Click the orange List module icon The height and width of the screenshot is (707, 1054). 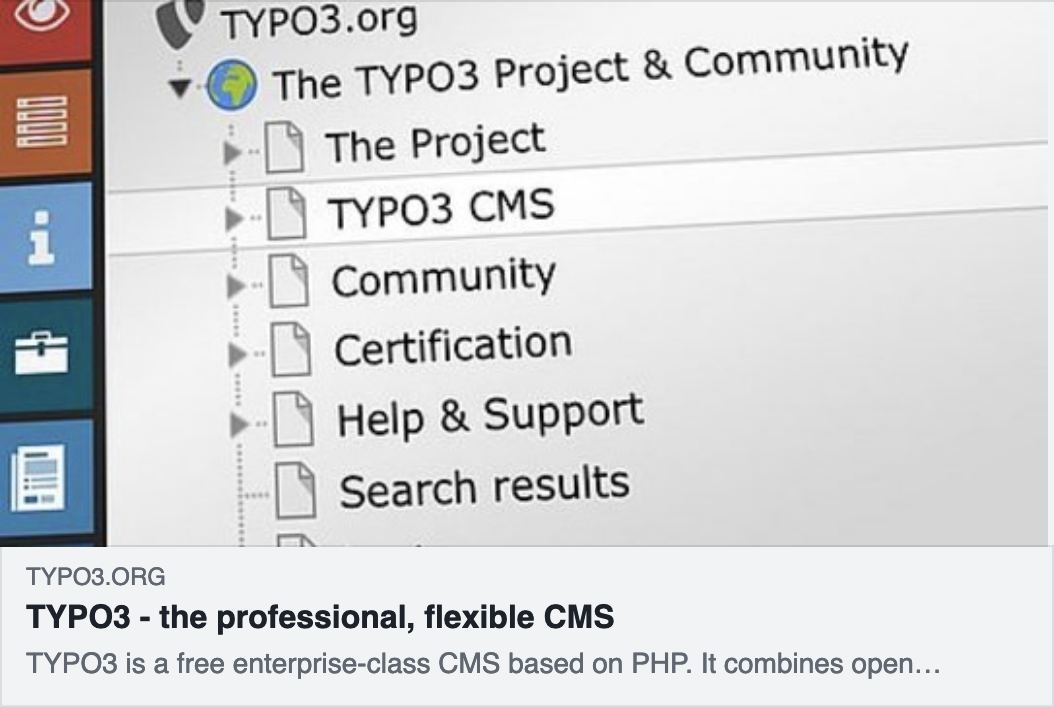coord(42,122)
